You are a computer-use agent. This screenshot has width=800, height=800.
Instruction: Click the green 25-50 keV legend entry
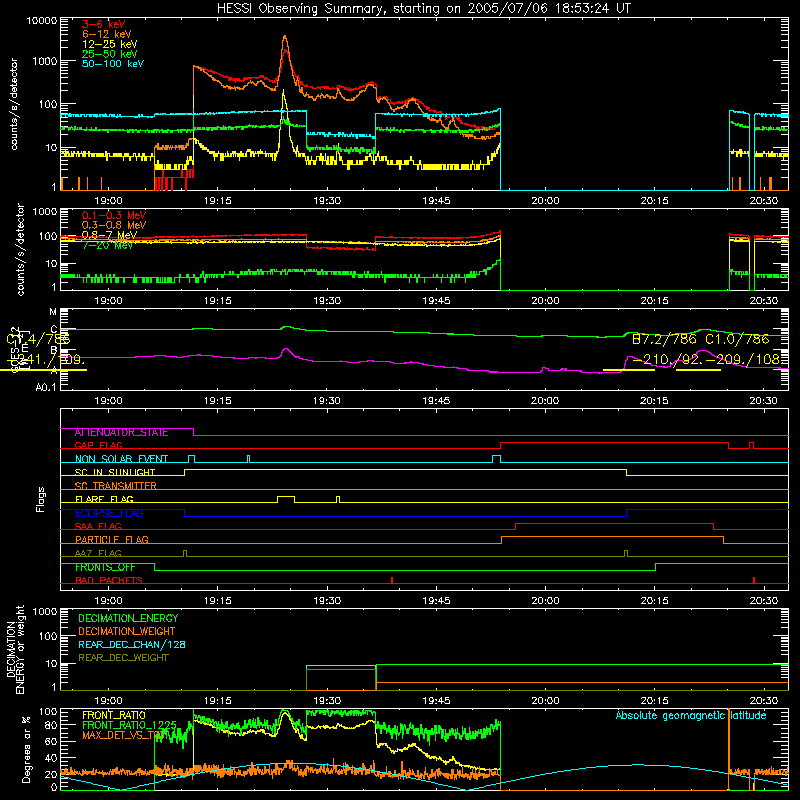[110, 54]
